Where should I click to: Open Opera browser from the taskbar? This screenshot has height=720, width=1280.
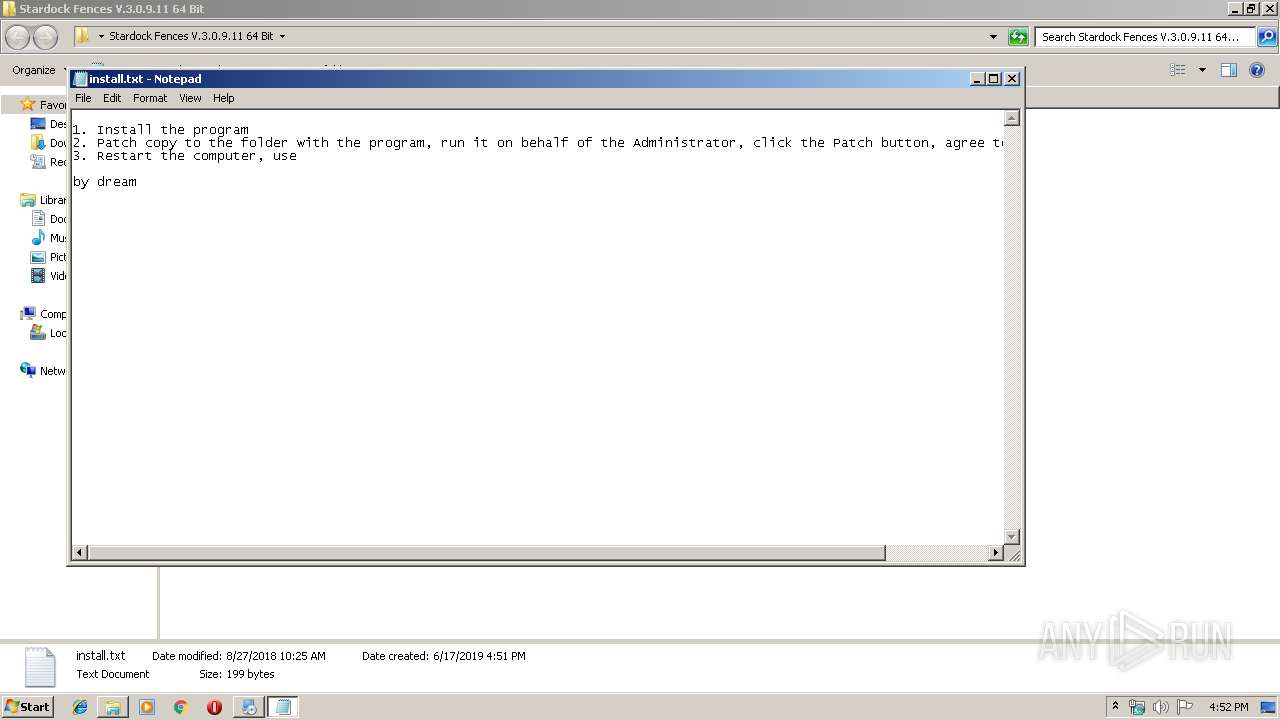pyautogui.click(x=214, y=707)
